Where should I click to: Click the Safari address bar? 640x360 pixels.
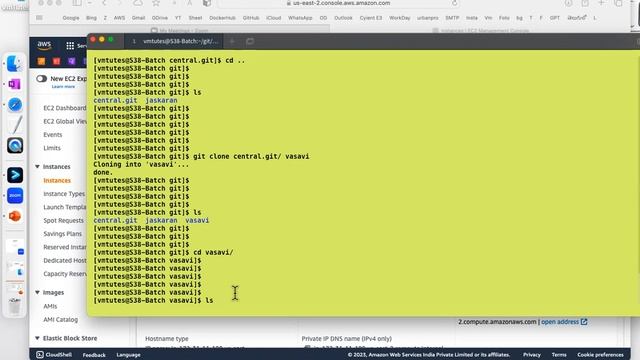(x=339, y=3)
